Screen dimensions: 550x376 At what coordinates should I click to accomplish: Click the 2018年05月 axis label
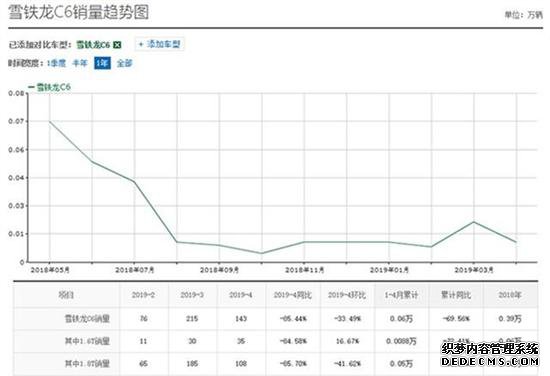(x=50, y=270)
